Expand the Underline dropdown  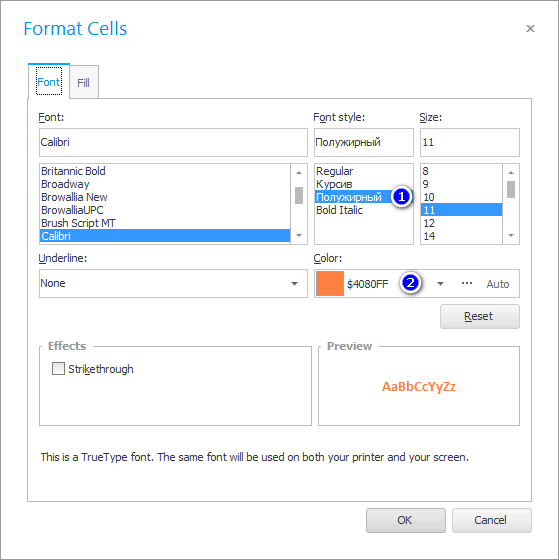coord(294,284)
